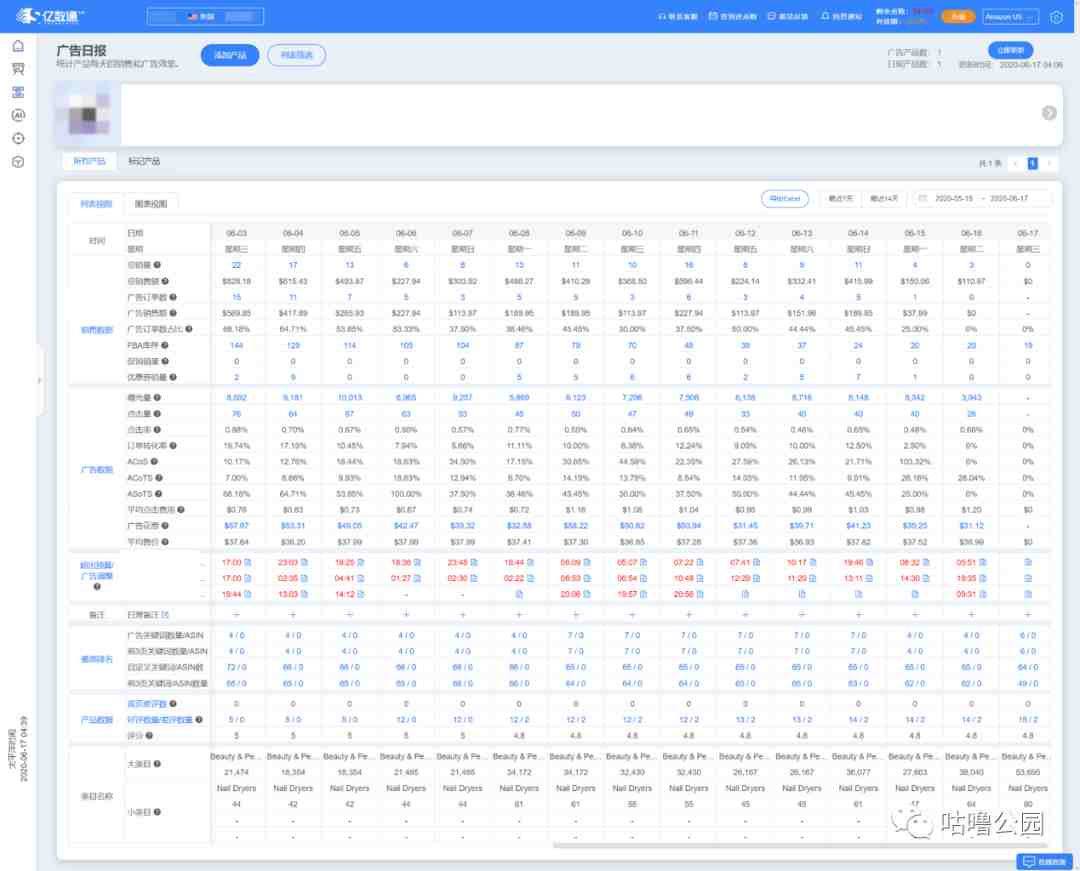Click the help icon next to ACoS
This screenshot has height=871, width=1080.
[x=154, y=461]
